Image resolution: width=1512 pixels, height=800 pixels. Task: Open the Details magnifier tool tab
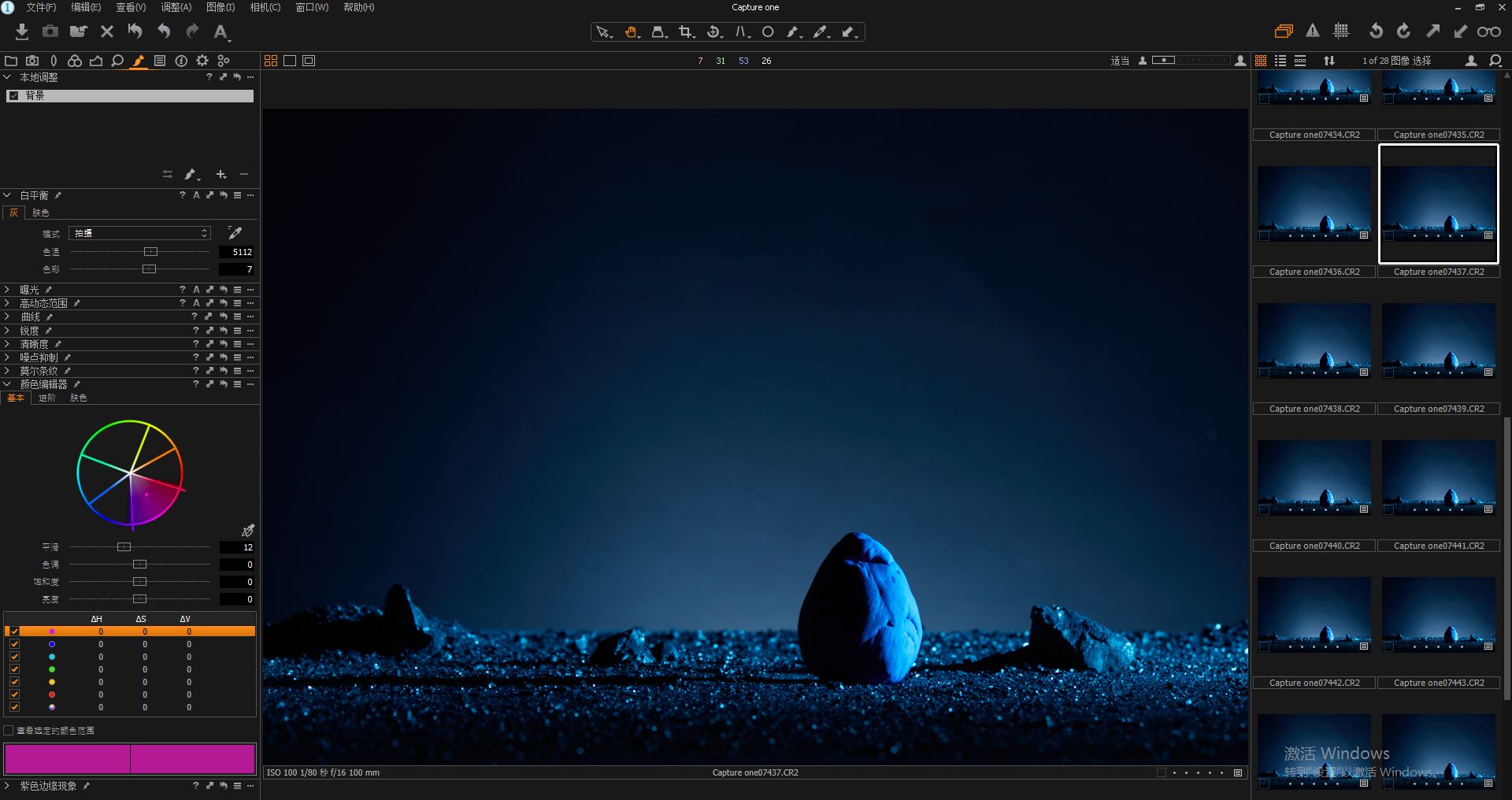coord(117,61)
